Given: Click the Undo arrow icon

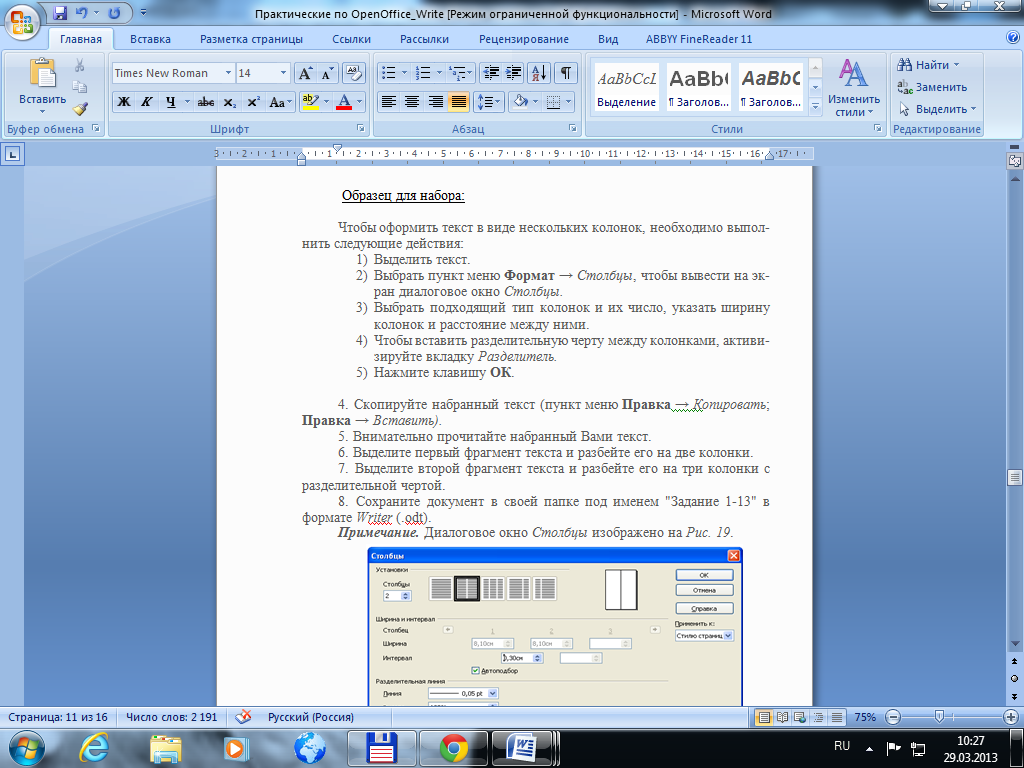Looking at the screenshot, I should [82, 12].
